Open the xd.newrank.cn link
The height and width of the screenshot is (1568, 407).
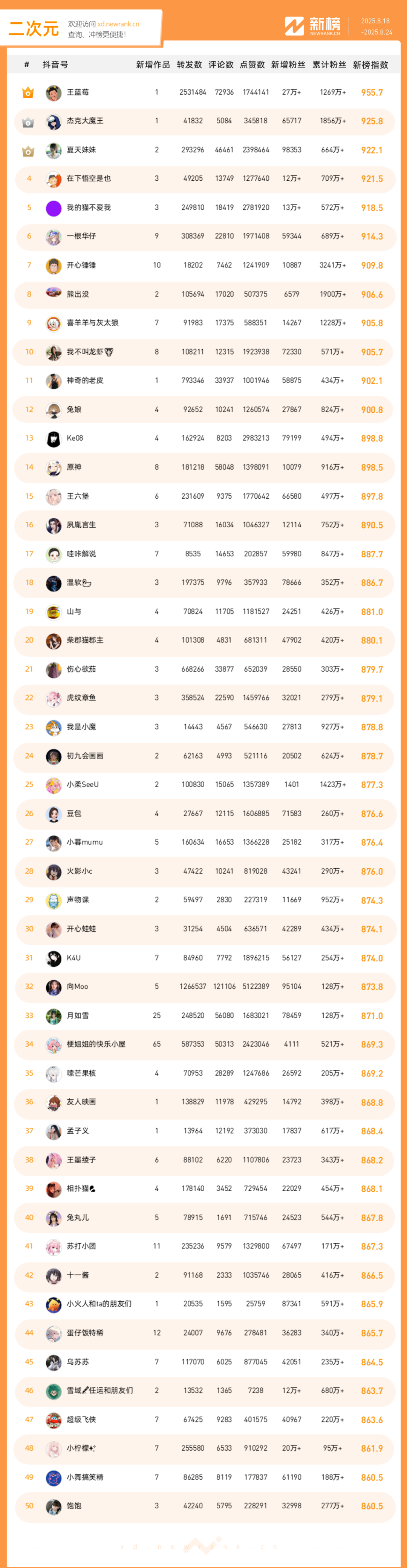click(x=118, y=24)
